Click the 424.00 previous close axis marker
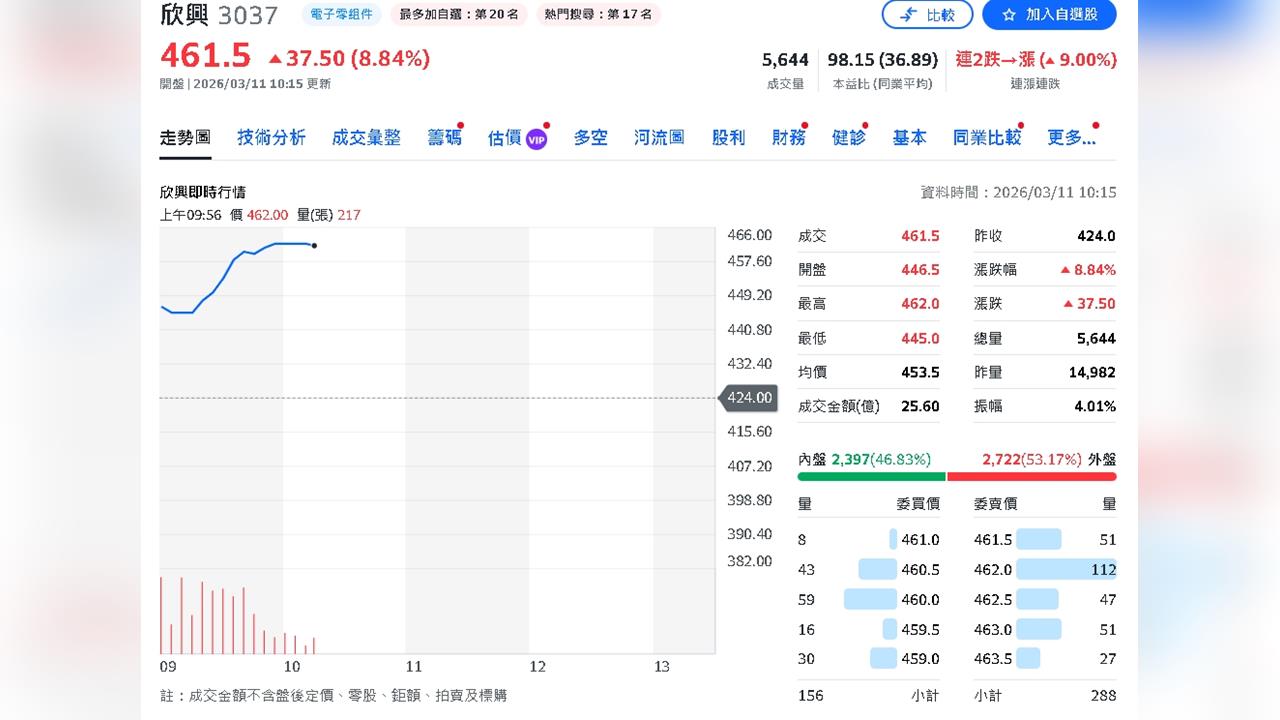 (751, 398)
